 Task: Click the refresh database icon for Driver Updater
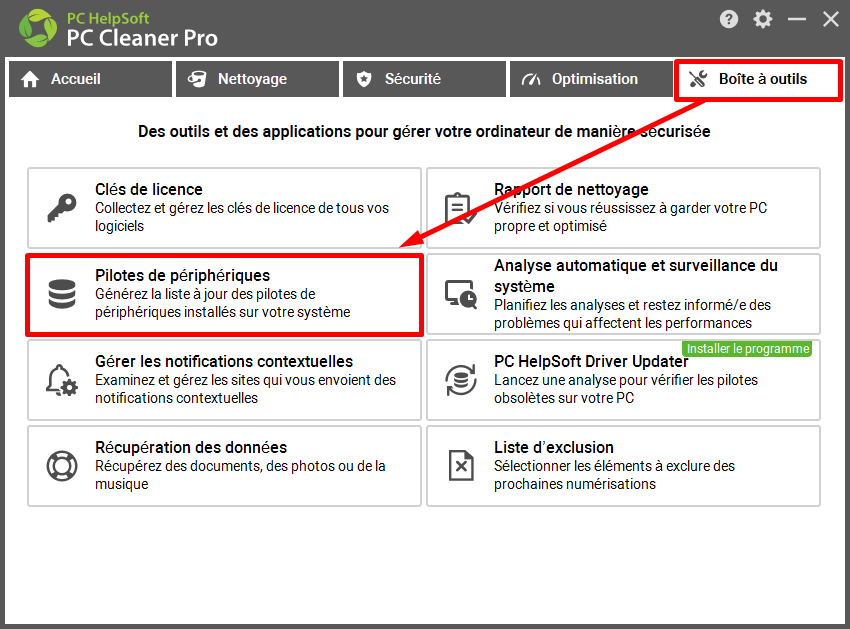[461, 380]
